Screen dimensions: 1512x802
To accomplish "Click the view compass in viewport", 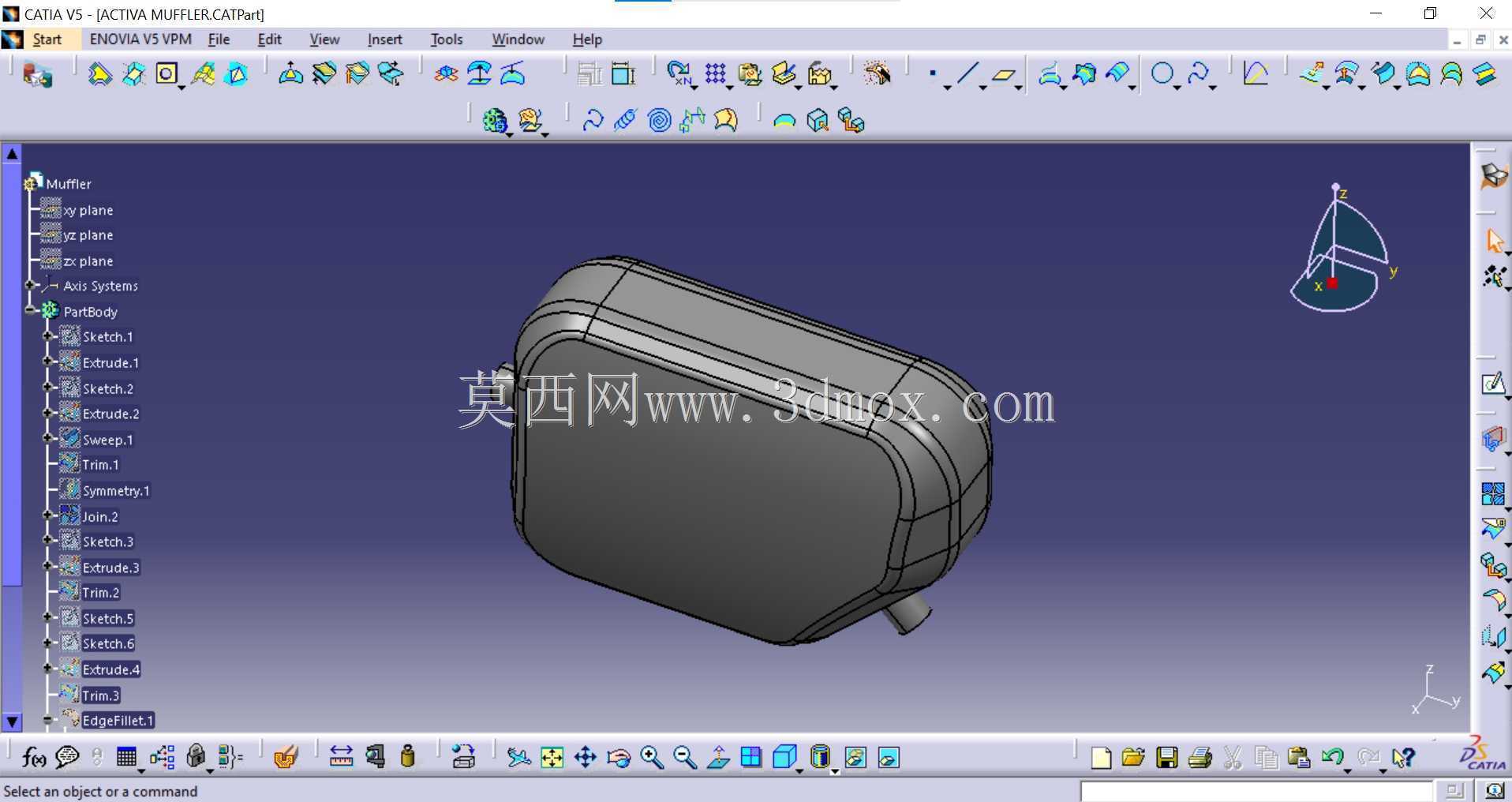I will pyautogui.click(x=1340, y=249).
